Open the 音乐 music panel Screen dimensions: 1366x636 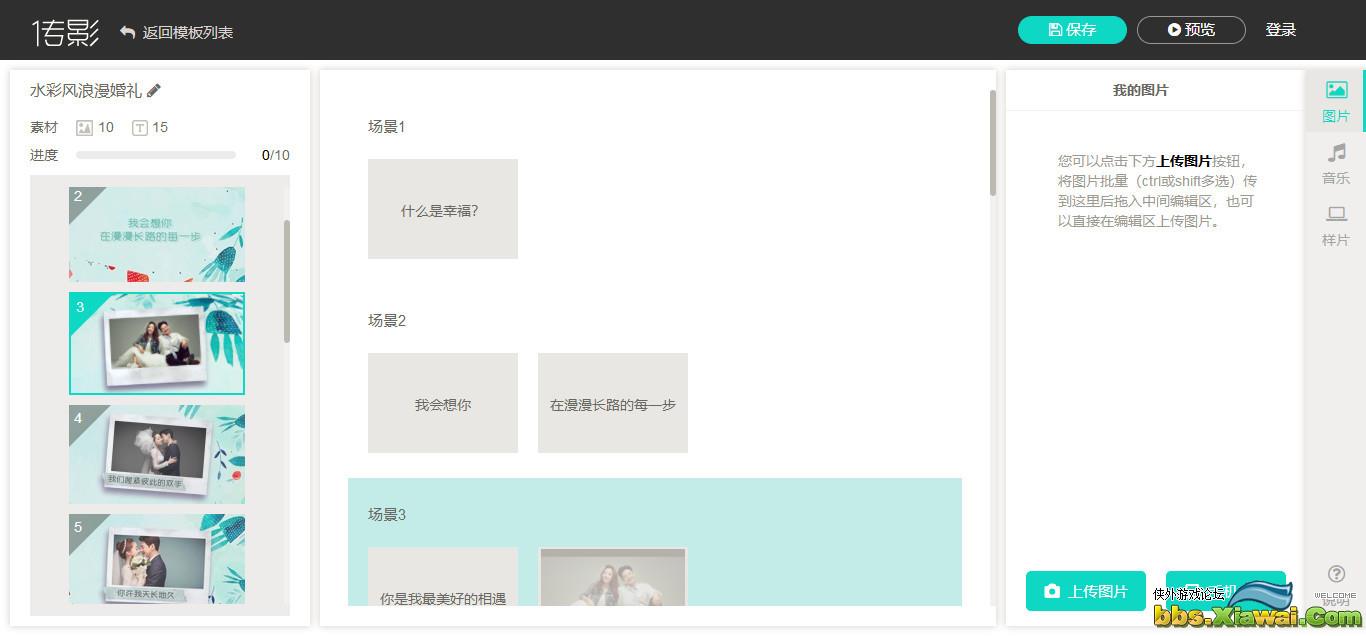coord(1336,164)
